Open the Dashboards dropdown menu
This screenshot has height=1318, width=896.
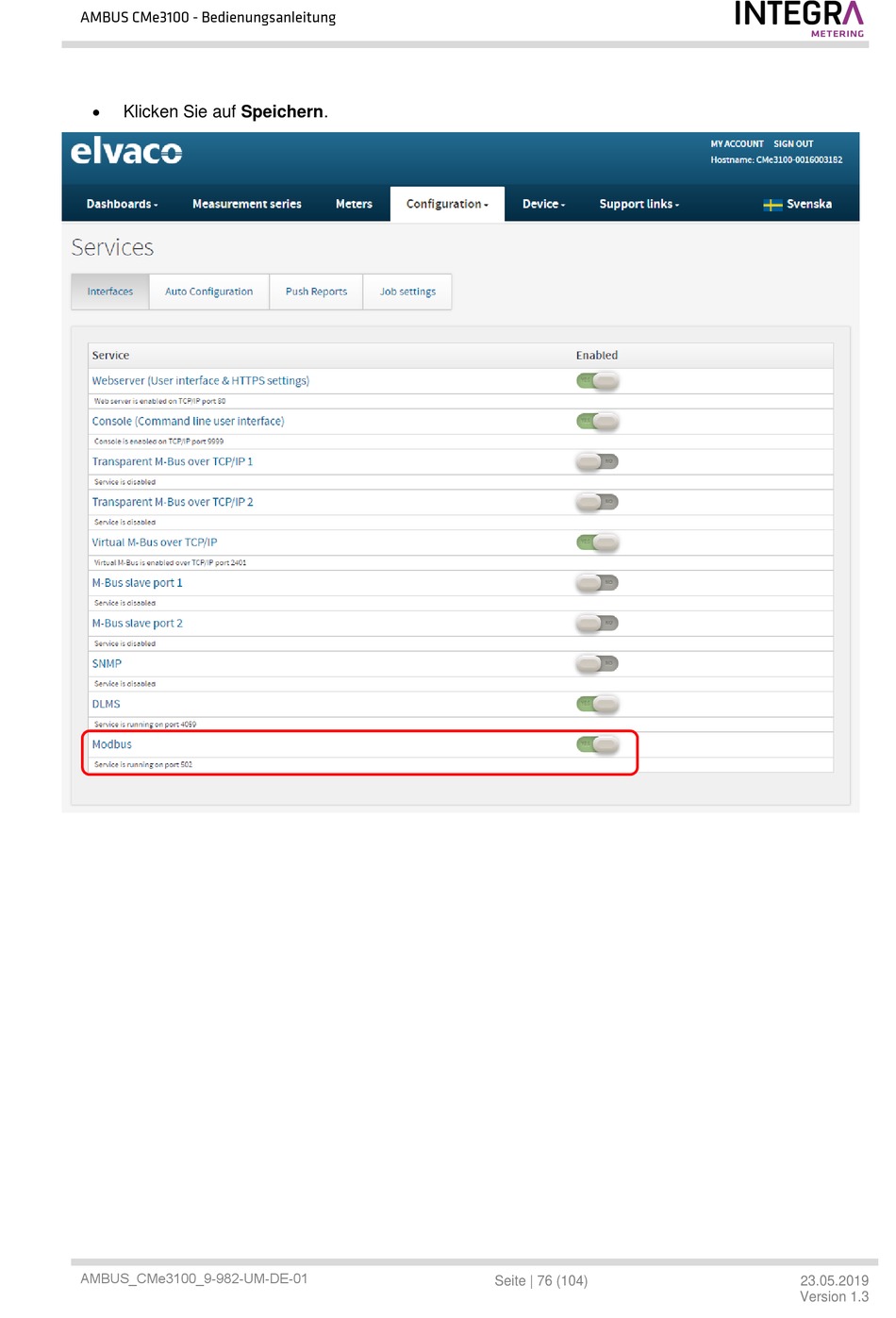(x=122, y=204)
